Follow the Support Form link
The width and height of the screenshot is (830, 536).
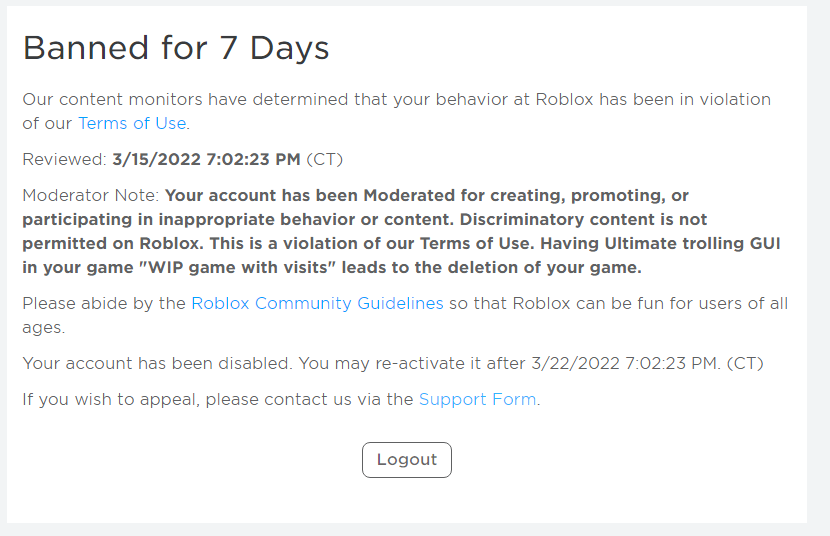(x=478, y=400)
